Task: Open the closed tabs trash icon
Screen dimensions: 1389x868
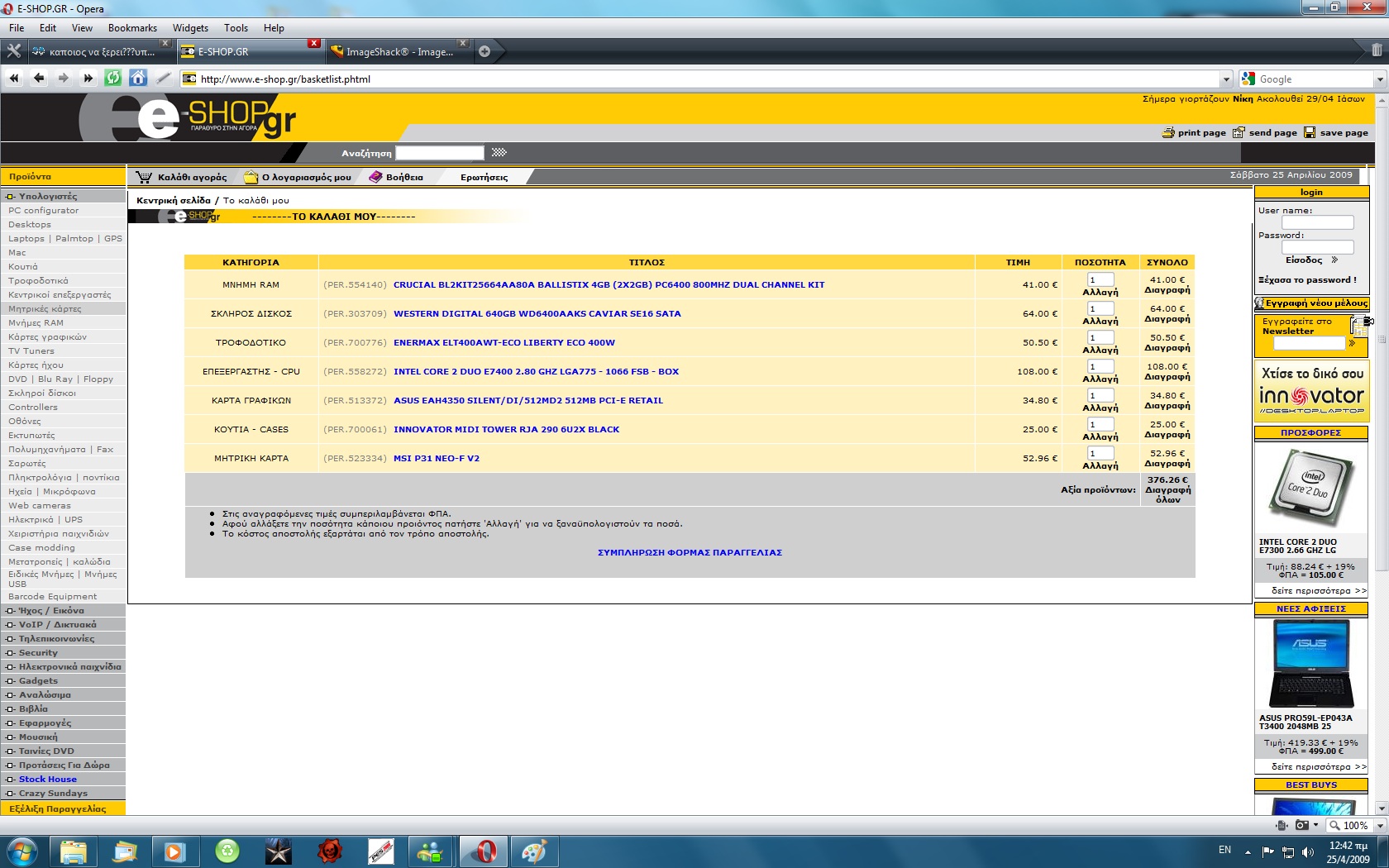Action: 1377,50
